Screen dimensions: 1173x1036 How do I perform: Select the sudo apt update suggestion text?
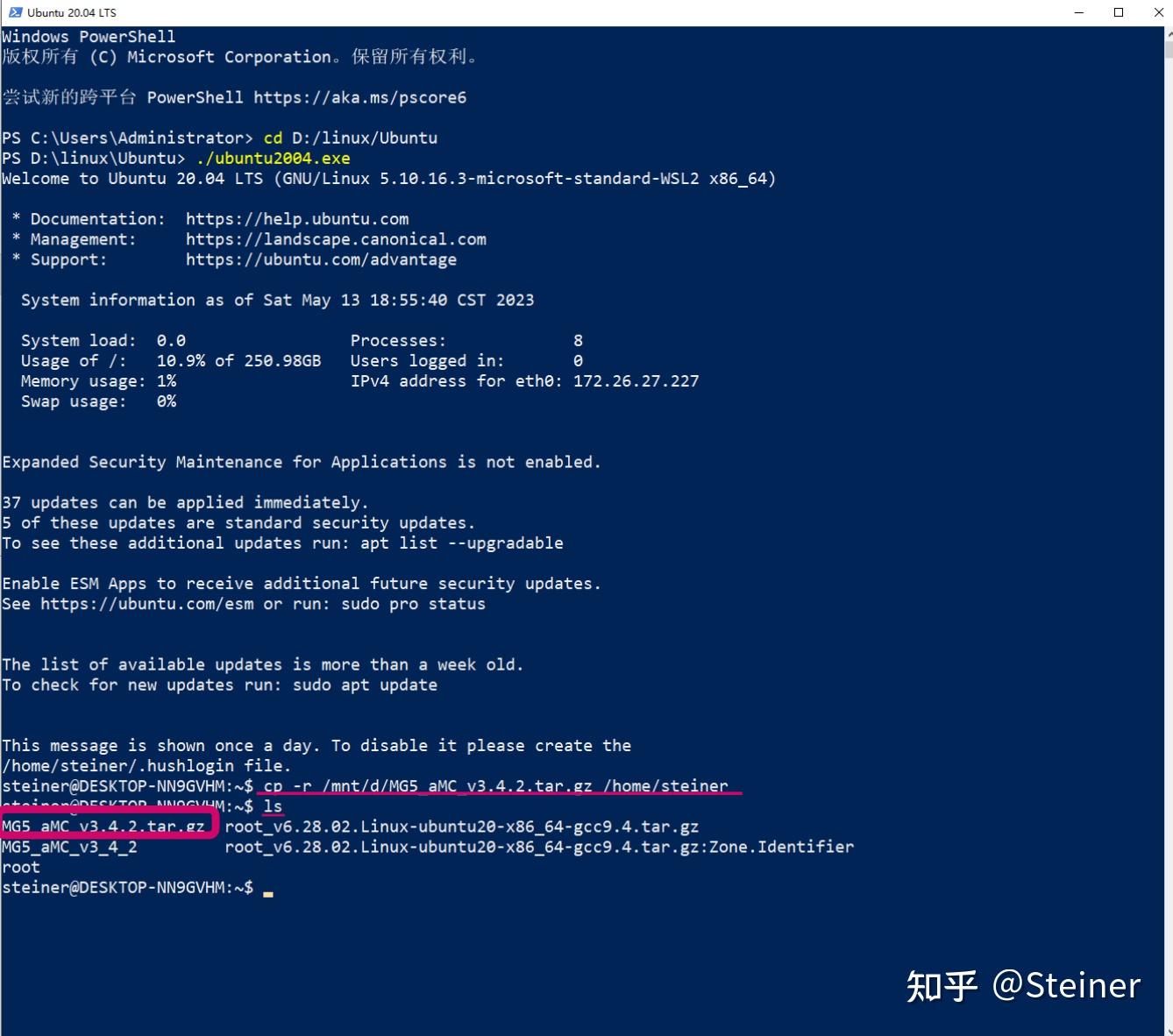click(365, 685)
